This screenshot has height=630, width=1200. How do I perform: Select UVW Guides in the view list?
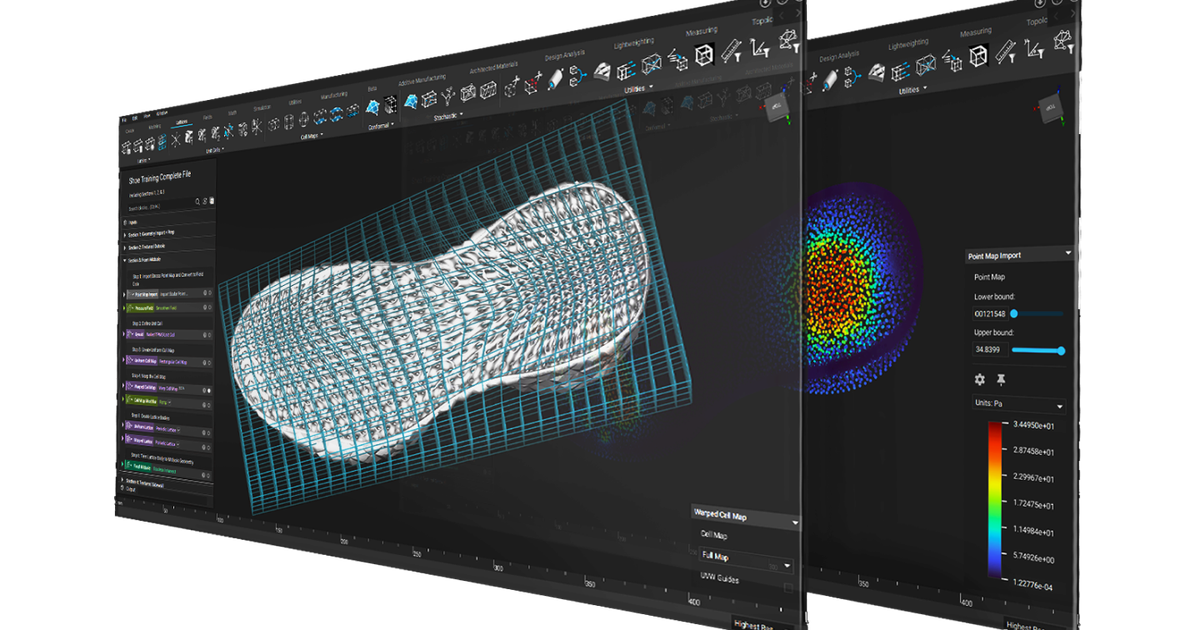[x=719, y=577]
